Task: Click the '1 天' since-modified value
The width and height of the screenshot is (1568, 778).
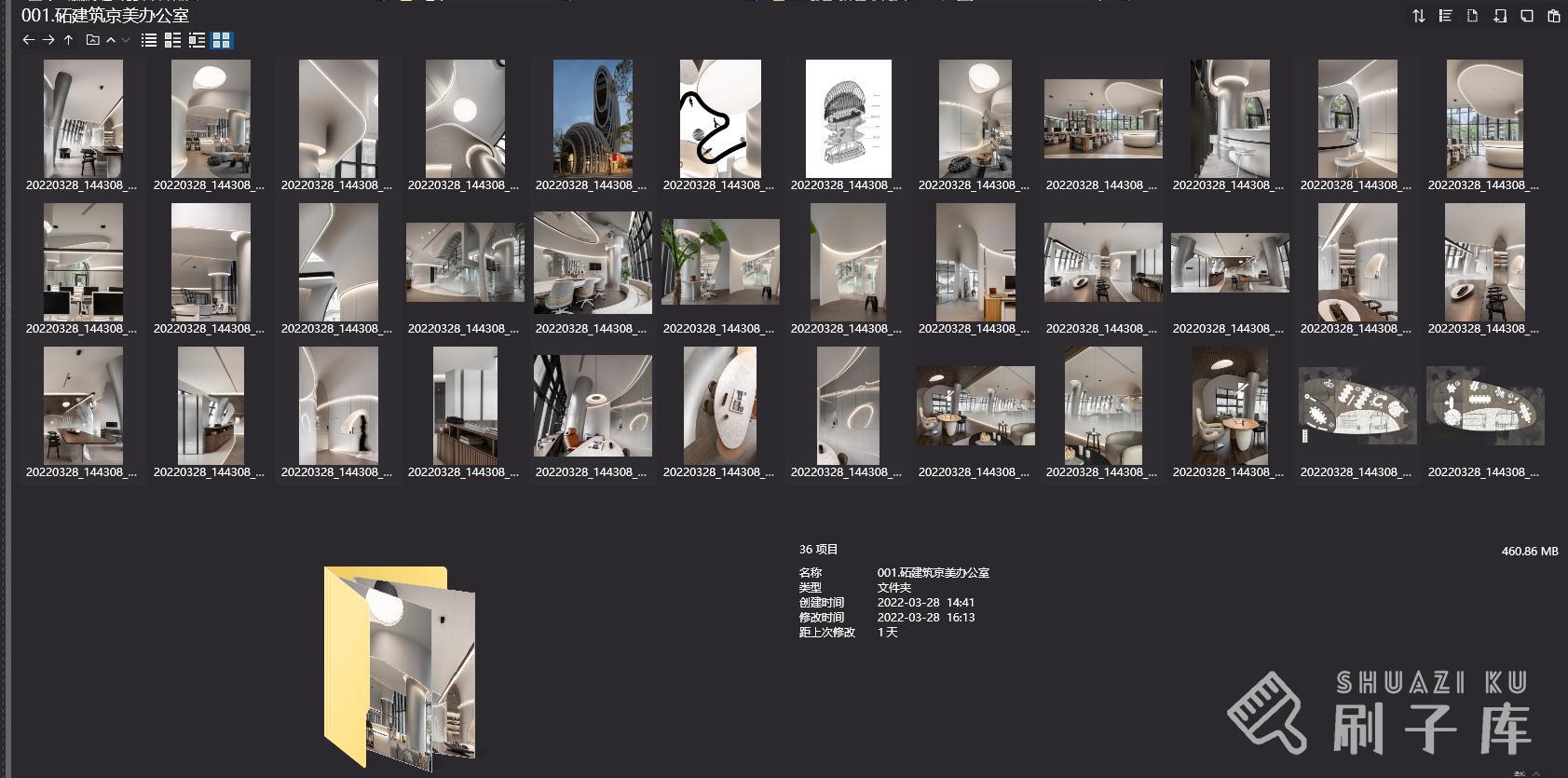Action: (888, 633)
